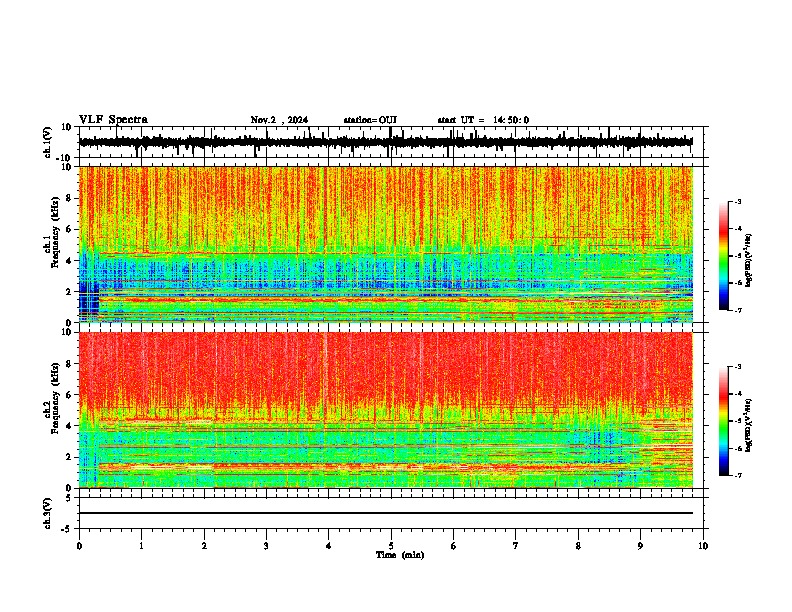Click the "ch.1(V)" waveform axis label
Image resolution: width=792 pixels, height=612 pixels.
point(48,142)
